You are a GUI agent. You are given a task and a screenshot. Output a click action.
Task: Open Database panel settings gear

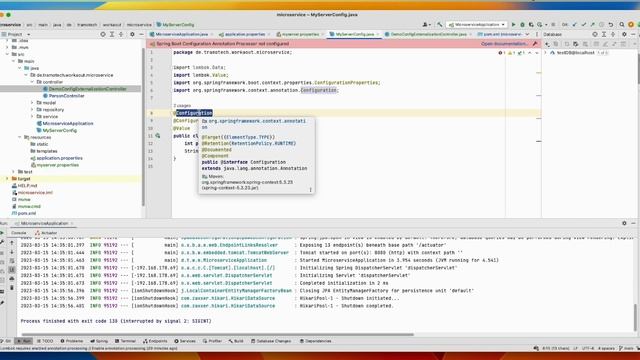pyautogui.click(x=624, y=34)
